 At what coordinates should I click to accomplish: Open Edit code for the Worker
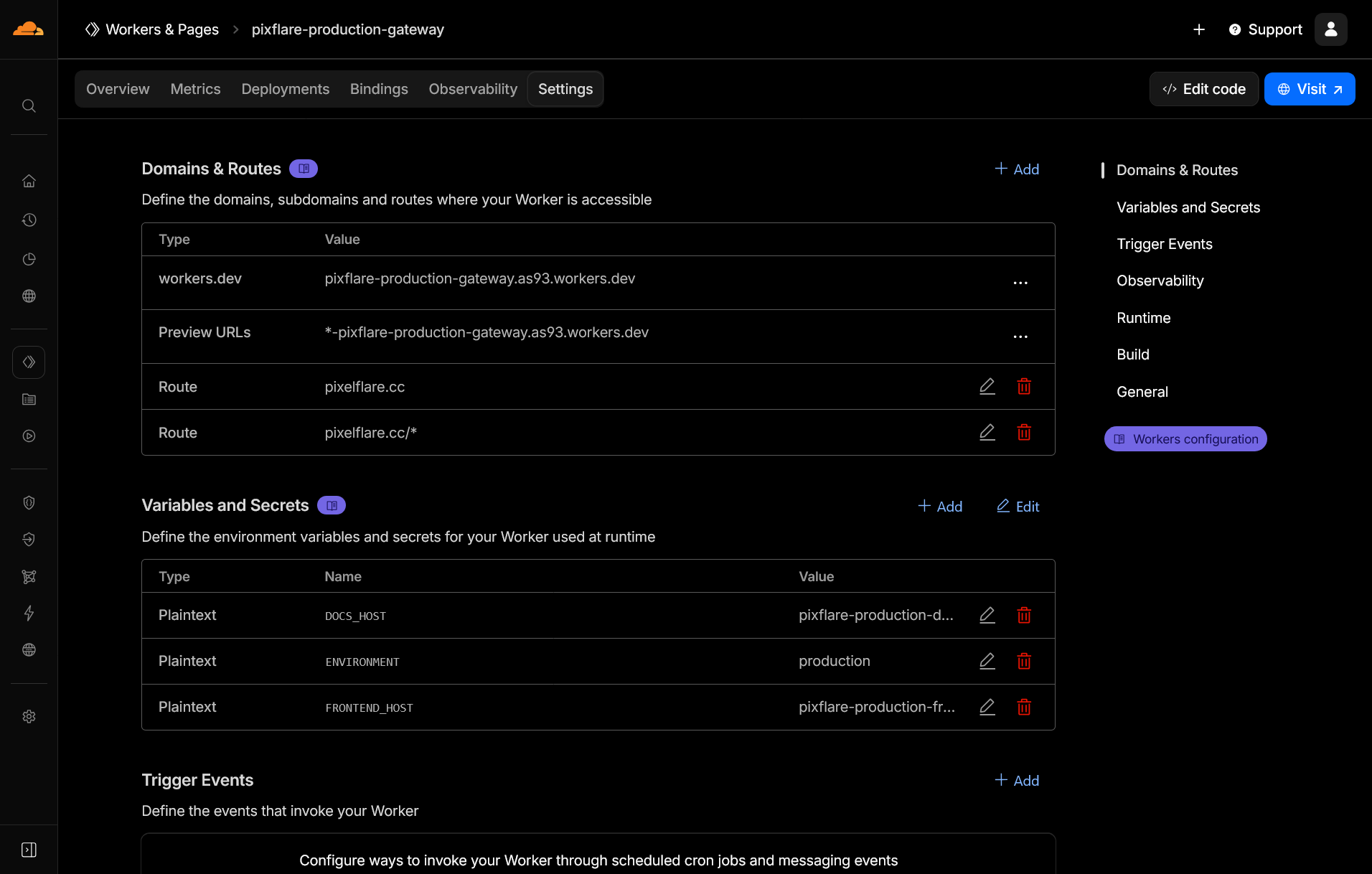(x=1203, y=89)
